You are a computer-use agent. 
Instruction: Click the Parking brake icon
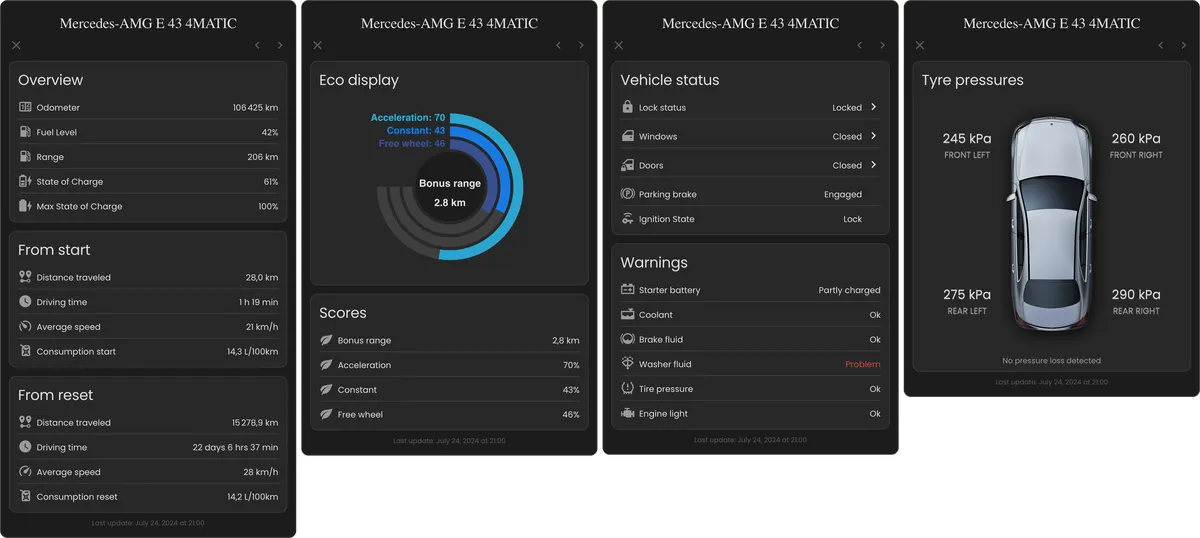coord(627,194)
